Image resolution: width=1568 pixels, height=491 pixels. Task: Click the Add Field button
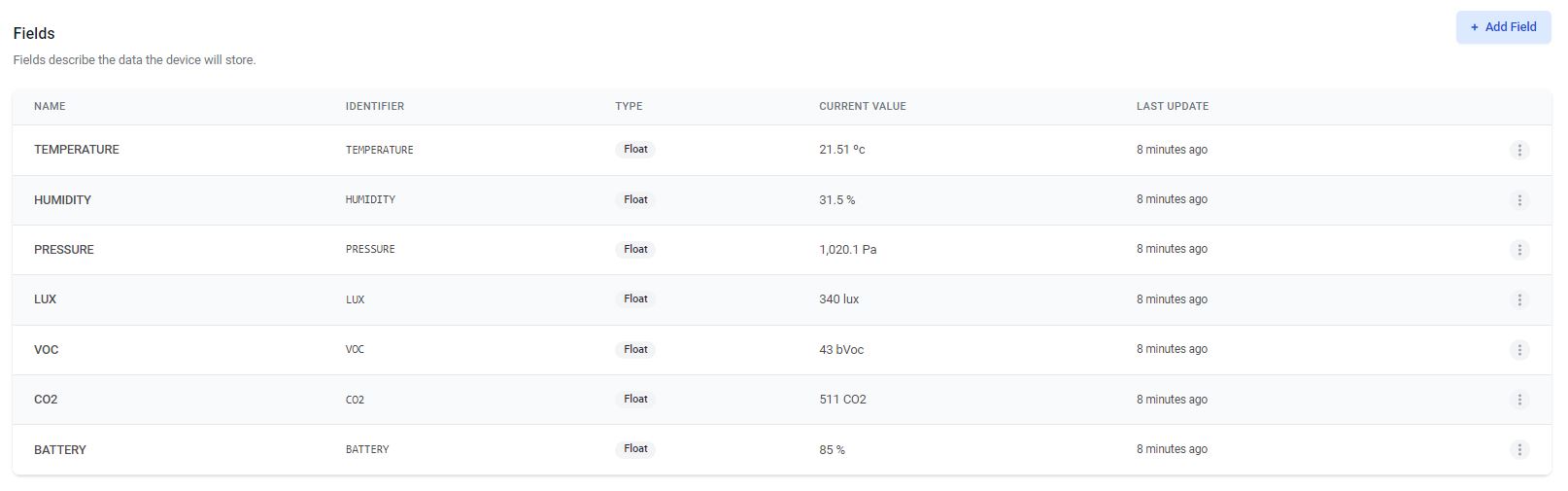1503,27
